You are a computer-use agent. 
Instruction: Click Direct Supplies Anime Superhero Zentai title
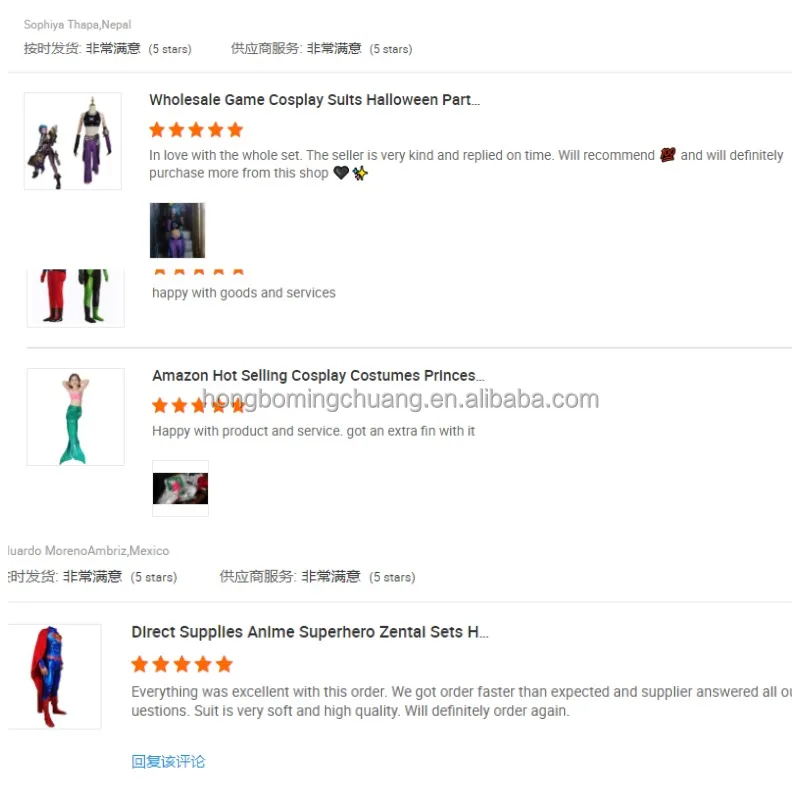tap(310, 632)
